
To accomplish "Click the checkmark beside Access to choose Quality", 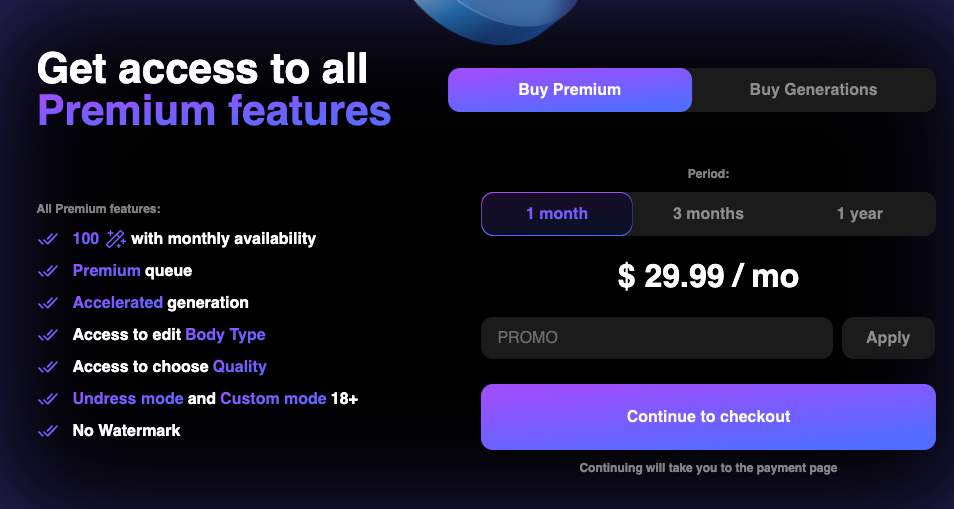I will [x=47, y=367].
